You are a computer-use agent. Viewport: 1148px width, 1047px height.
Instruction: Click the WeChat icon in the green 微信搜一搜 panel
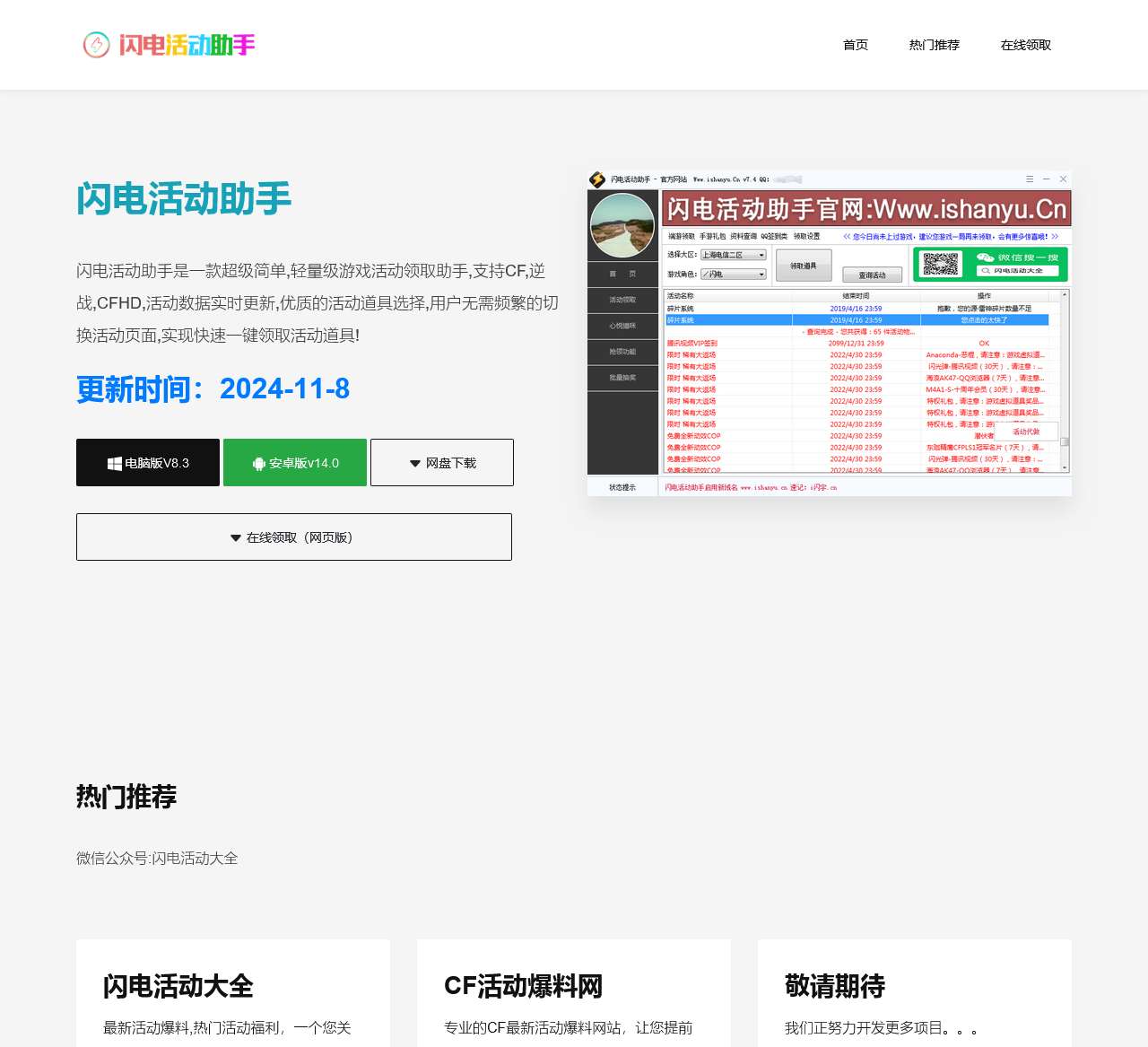(x=985, y=257)
